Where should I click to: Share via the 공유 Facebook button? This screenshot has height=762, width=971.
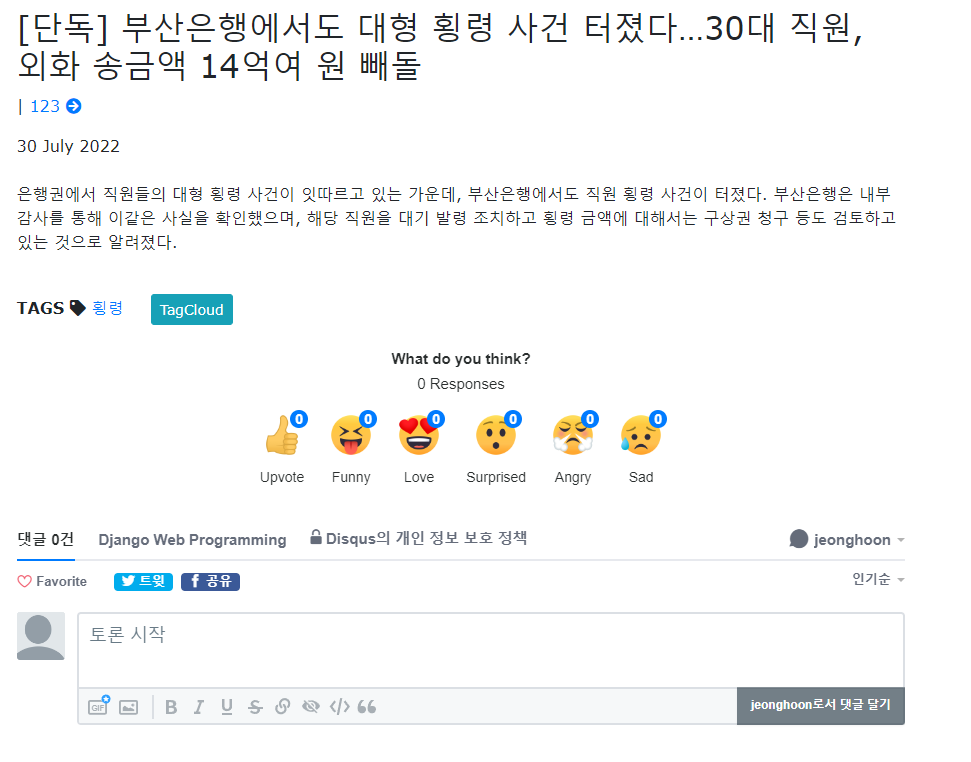click(211, 582)
